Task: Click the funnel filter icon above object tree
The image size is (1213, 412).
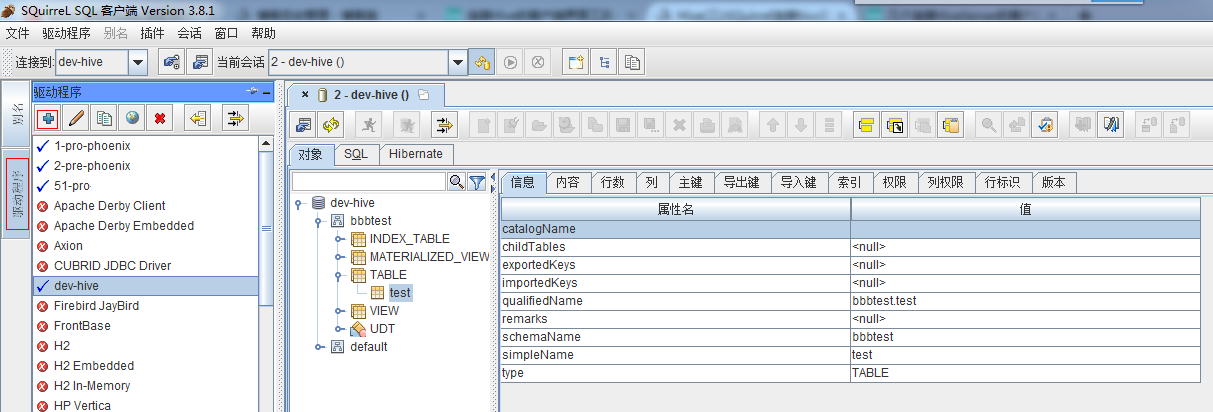Action: 477,182
